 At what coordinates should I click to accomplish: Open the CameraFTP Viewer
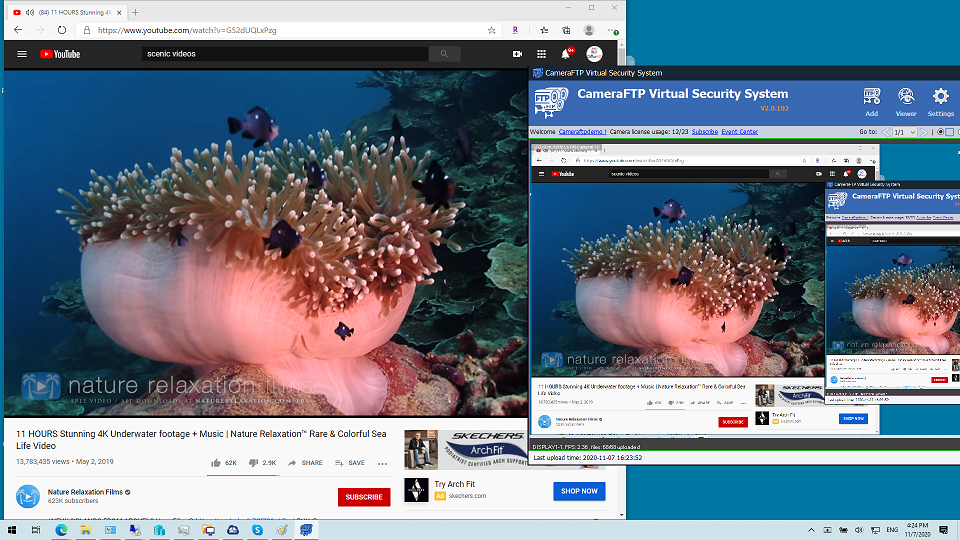pos(905,100)
